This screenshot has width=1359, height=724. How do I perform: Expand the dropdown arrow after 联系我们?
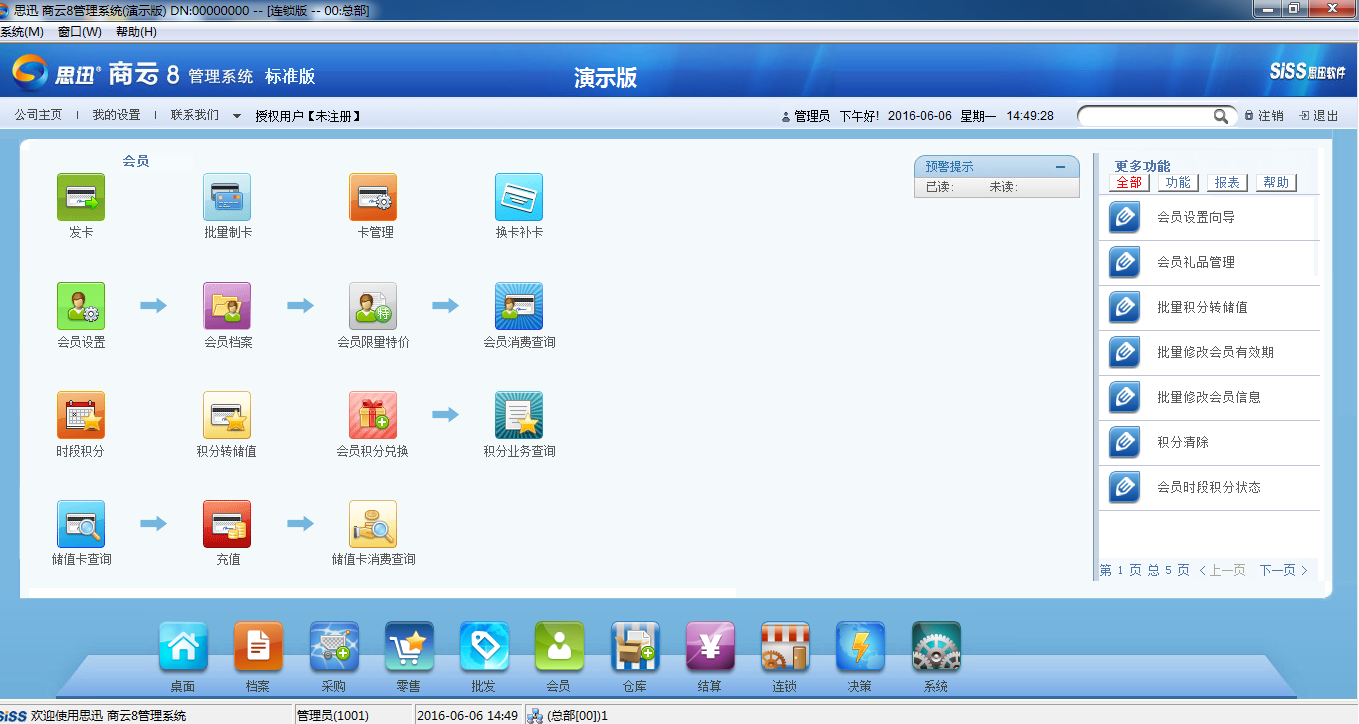pos(237,116)
